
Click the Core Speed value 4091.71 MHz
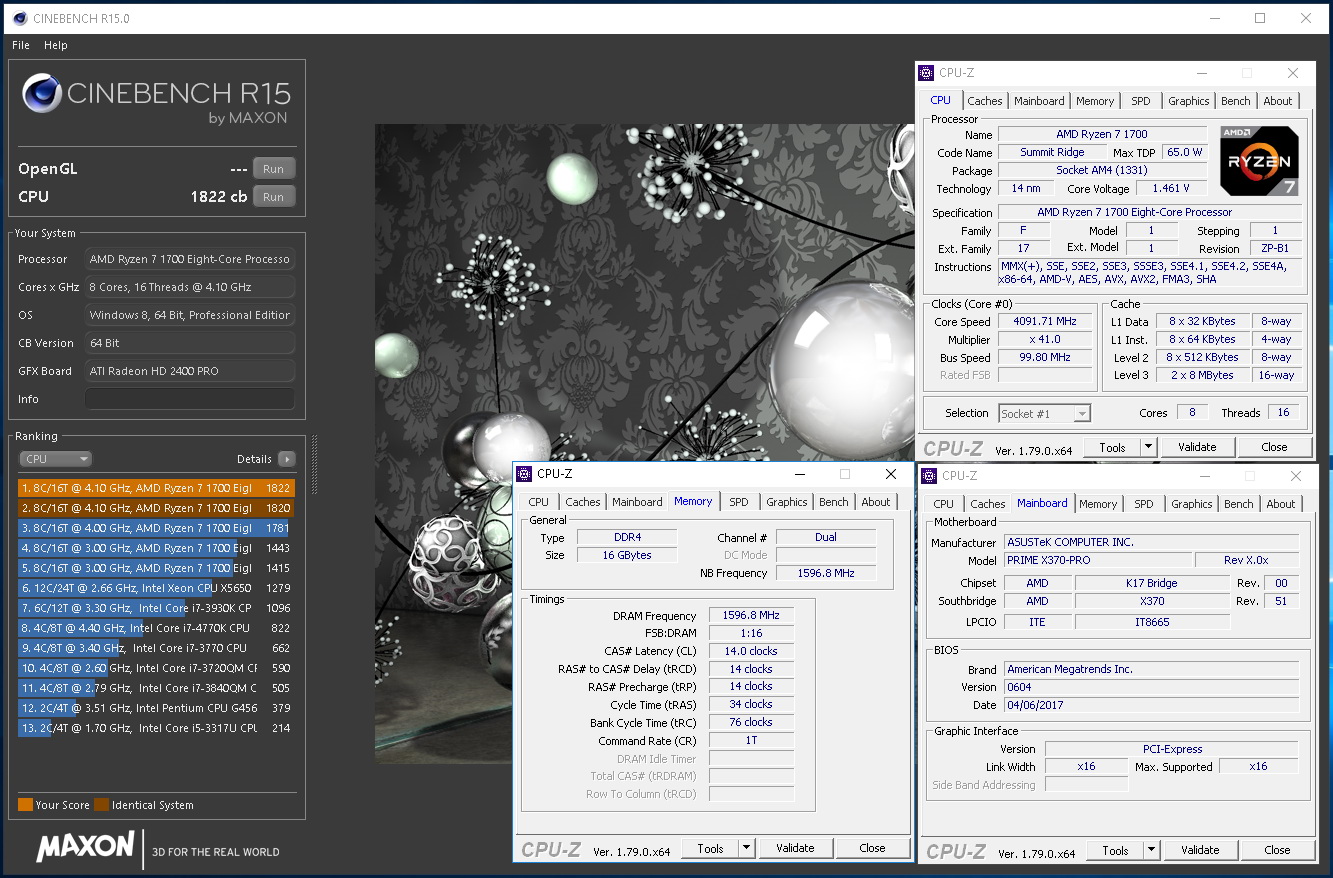1046,322
